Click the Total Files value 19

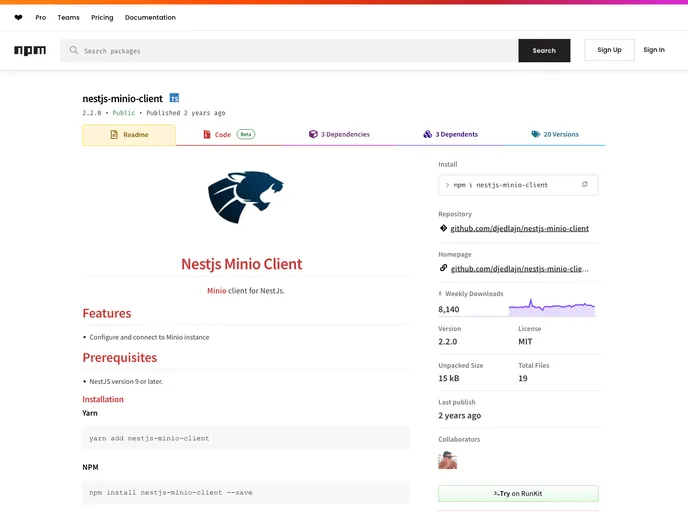[x=523, y=378]
